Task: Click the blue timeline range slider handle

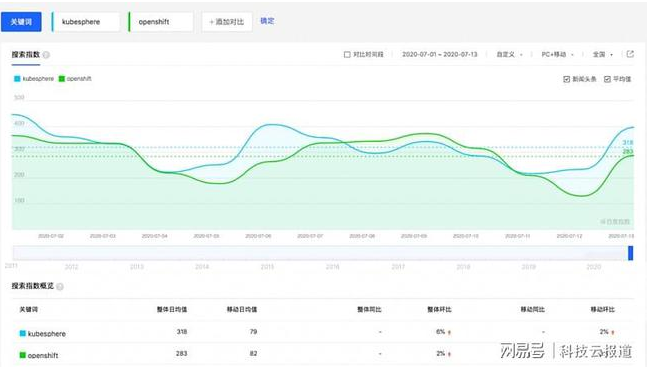Action: (630, 254)
